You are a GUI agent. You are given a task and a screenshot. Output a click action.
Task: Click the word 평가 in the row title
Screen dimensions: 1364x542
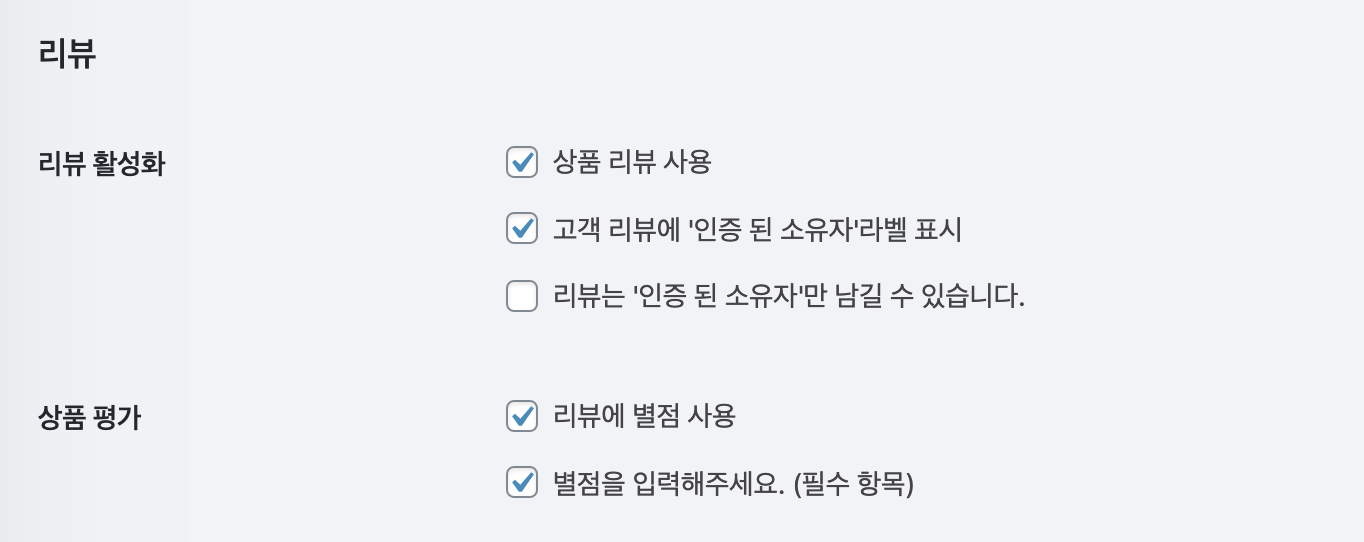click(x=118, y=418)
